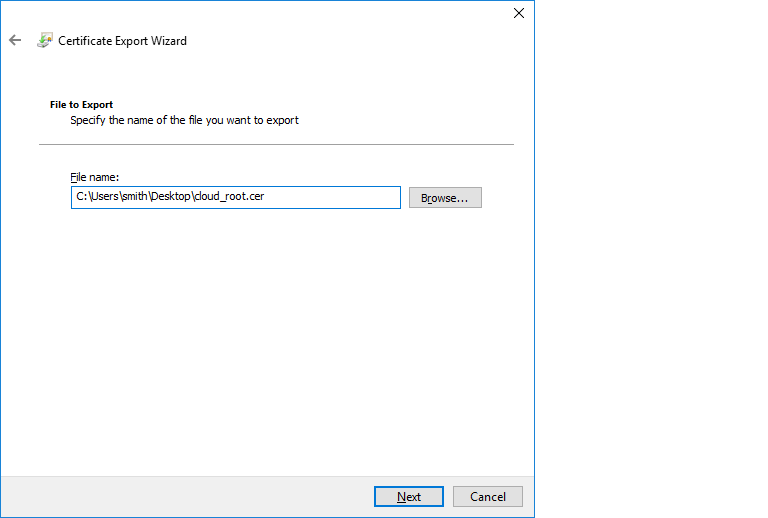Viewport: 768px width, 518px height.
Task: Click the Certificate Export Wizard certificate icon
Action: pos(45,41)
